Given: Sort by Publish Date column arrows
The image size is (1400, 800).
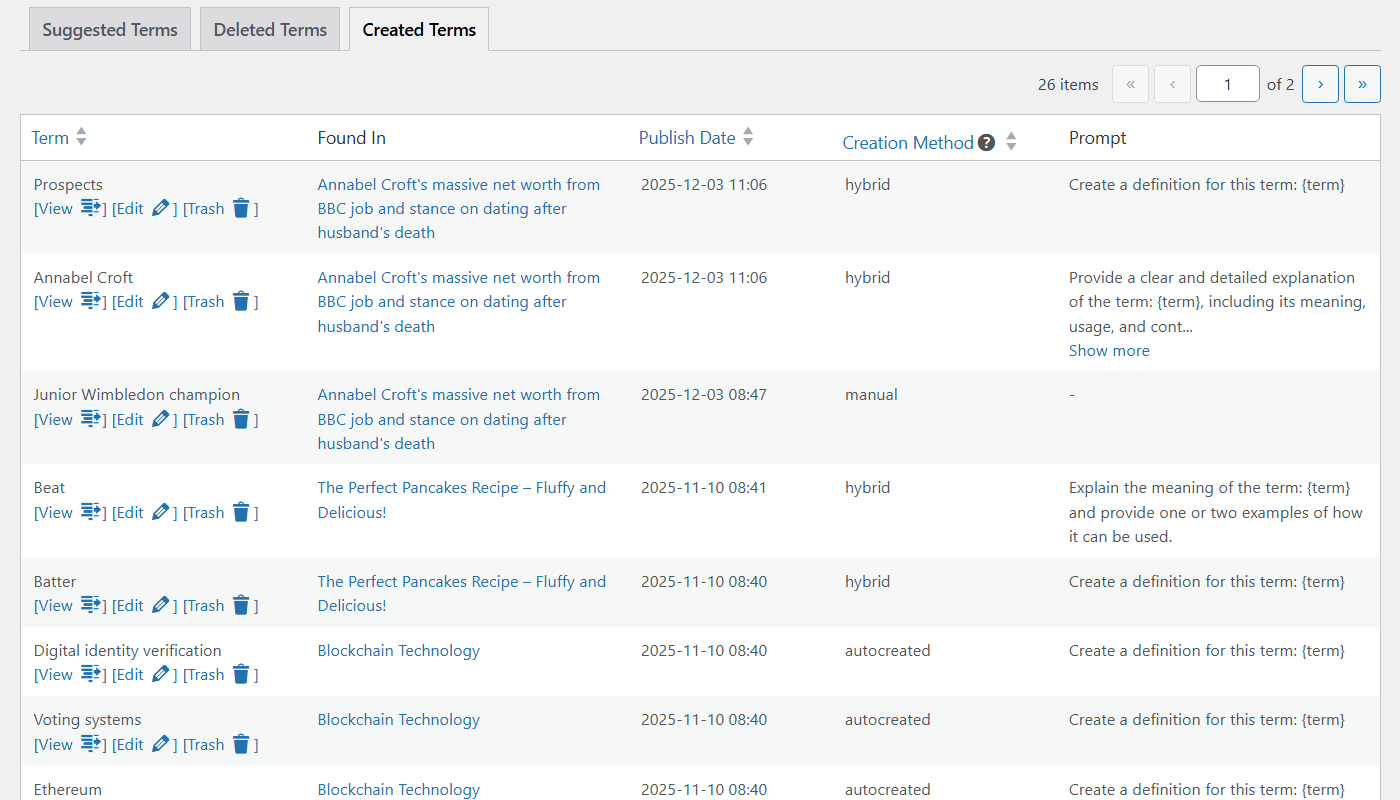Looking at the screenshot, I should [x=748, y=137].
